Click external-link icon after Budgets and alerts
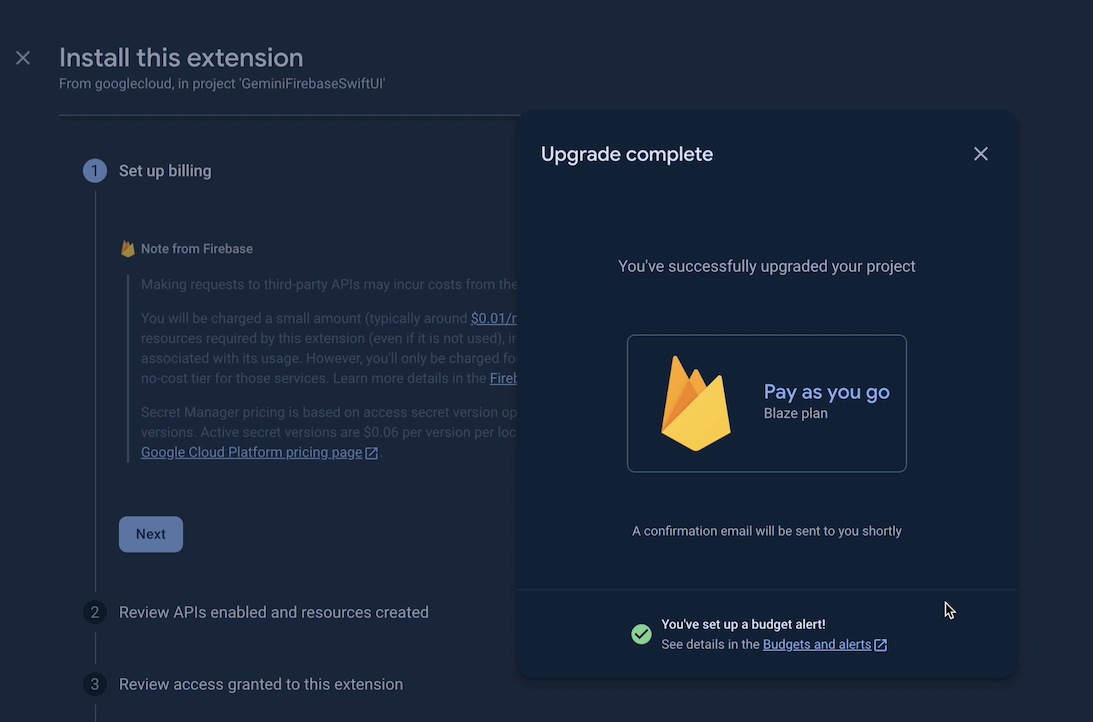The height and width of the screenshot is (722, 1093). click(x=881, y=645)
